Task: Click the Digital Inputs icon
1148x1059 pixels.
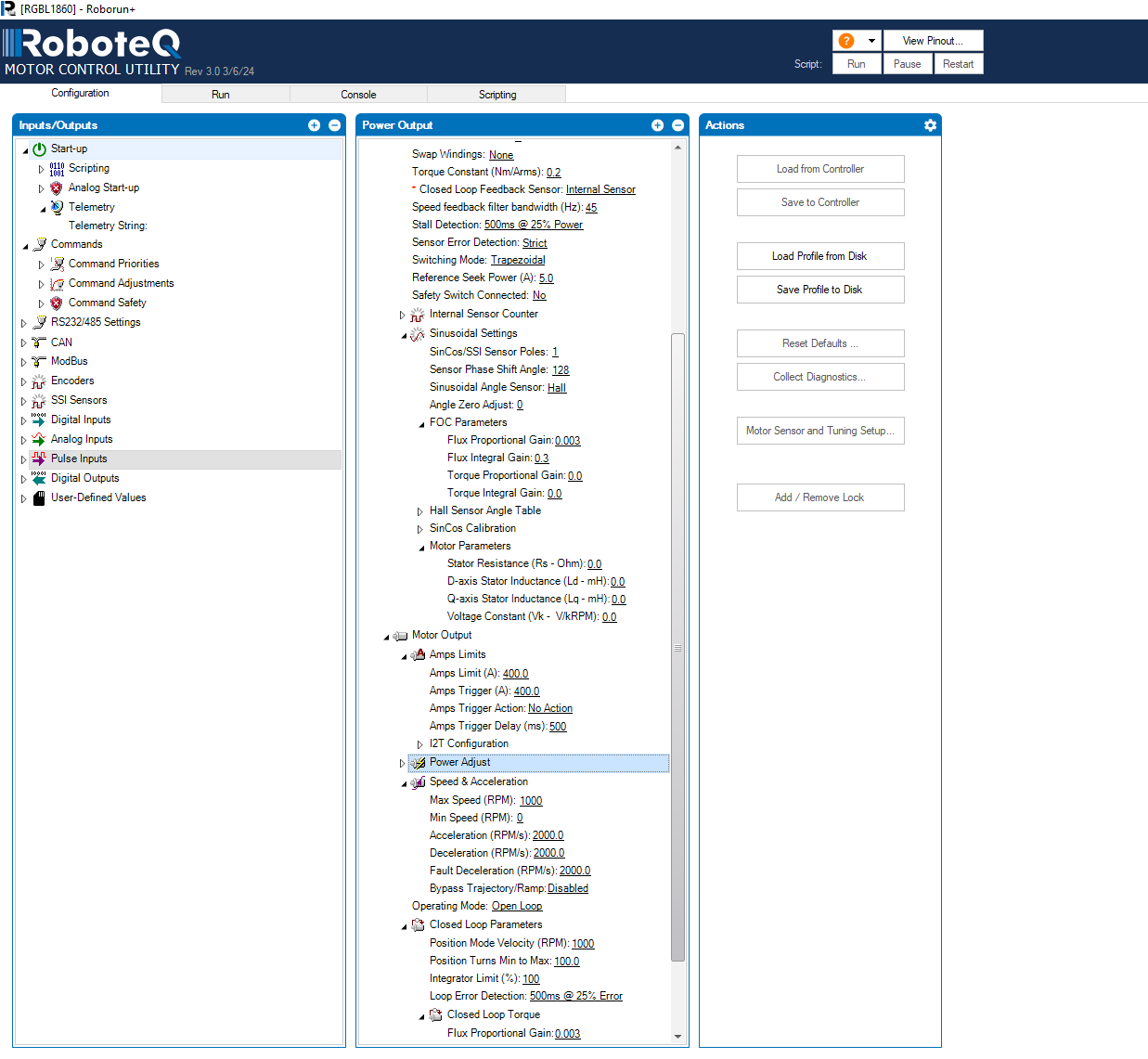Action: [x=39, y=420]
